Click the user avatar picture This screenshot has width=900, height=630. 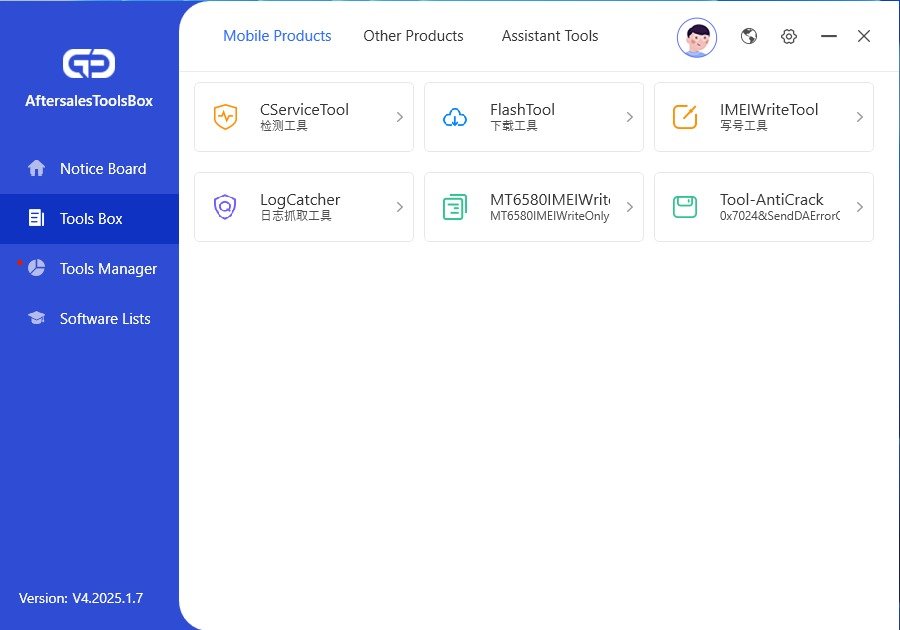[697, 37]
